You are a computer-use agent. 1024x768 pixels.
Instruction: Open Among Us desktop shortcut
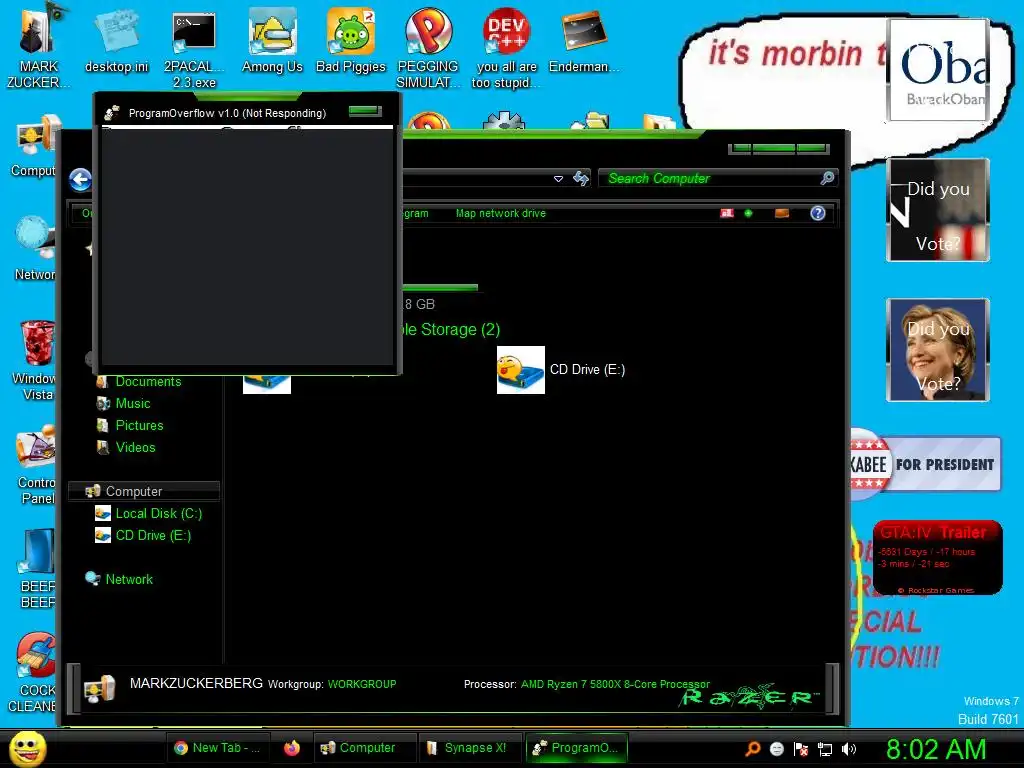click(x=272, y=40)
